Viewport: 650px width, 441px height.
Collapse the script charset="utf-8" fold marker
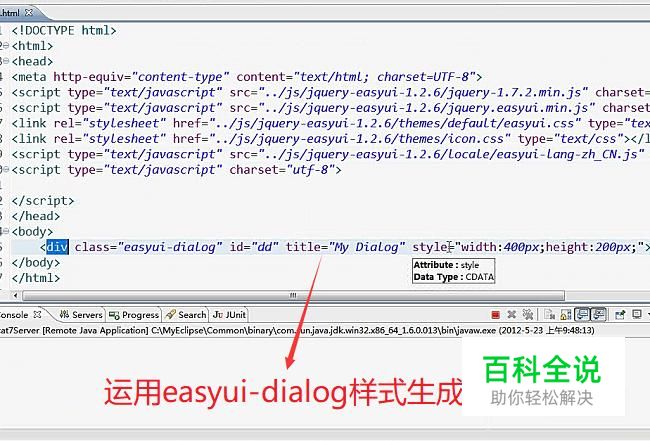(x=5, y=170)
